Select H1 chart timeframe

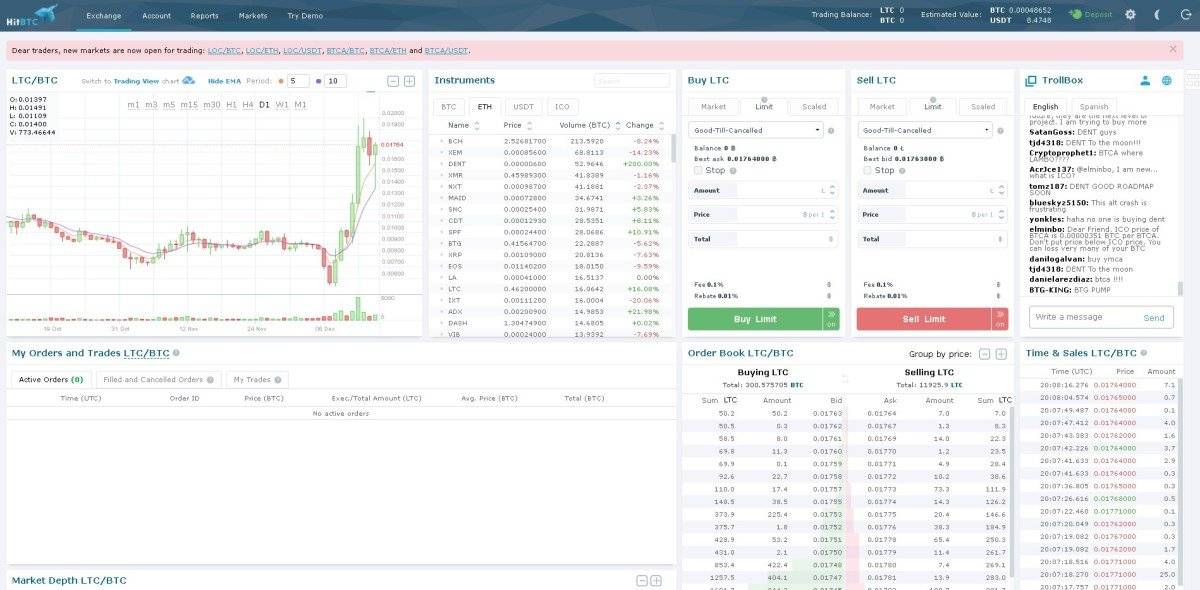pos(231,104)
